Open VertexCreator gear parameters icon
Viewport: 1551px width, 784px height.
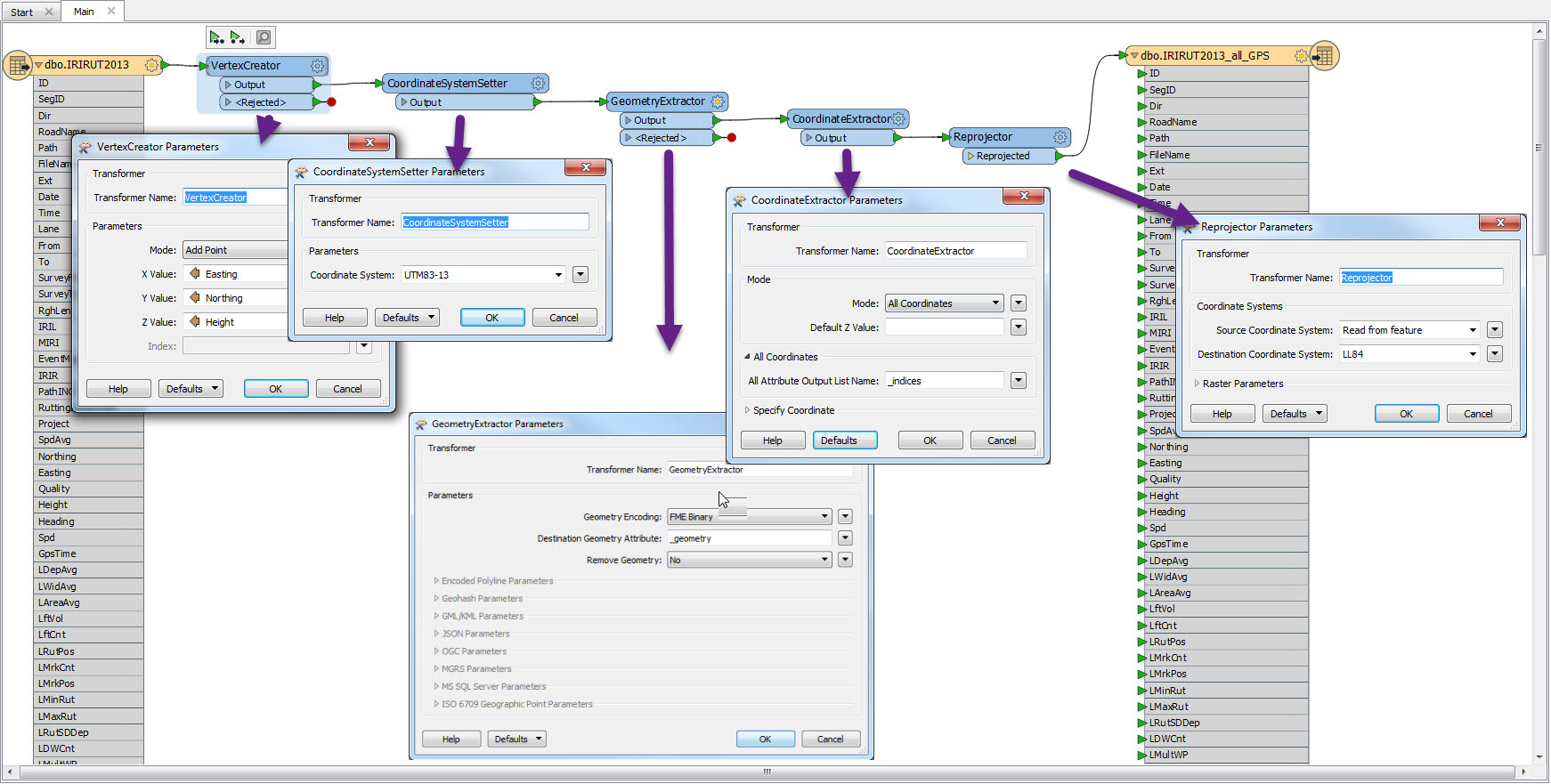(318, 66)
